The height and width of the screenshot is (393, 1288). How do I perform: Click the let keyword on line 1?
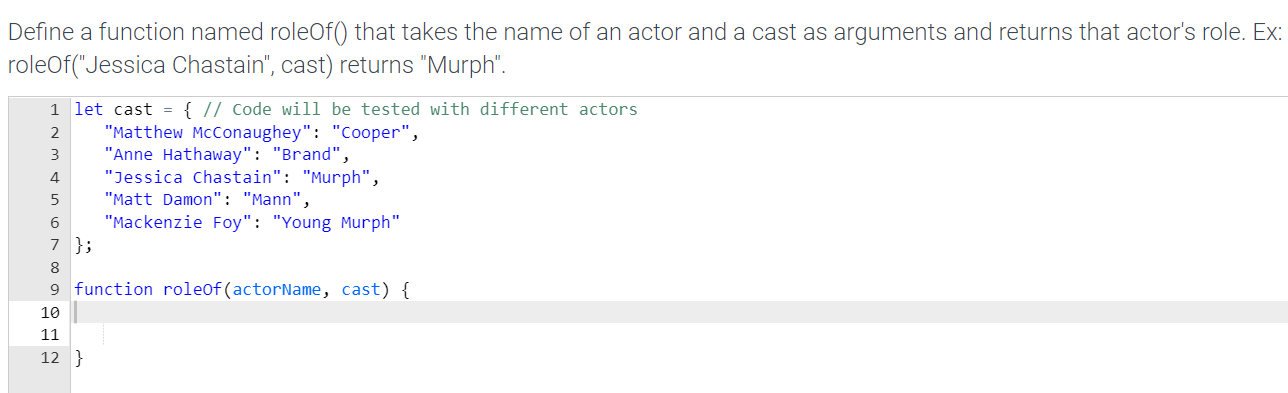89,109
